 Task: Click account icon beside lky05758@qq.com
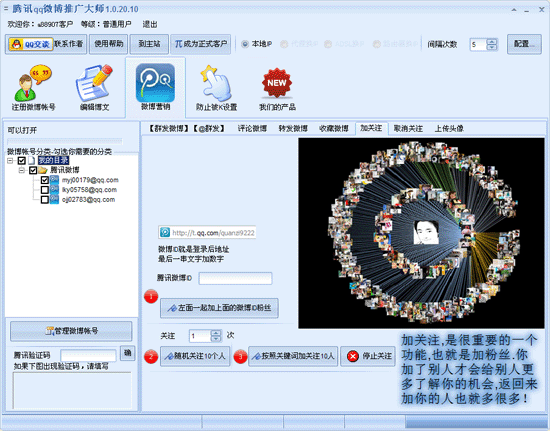54,190
